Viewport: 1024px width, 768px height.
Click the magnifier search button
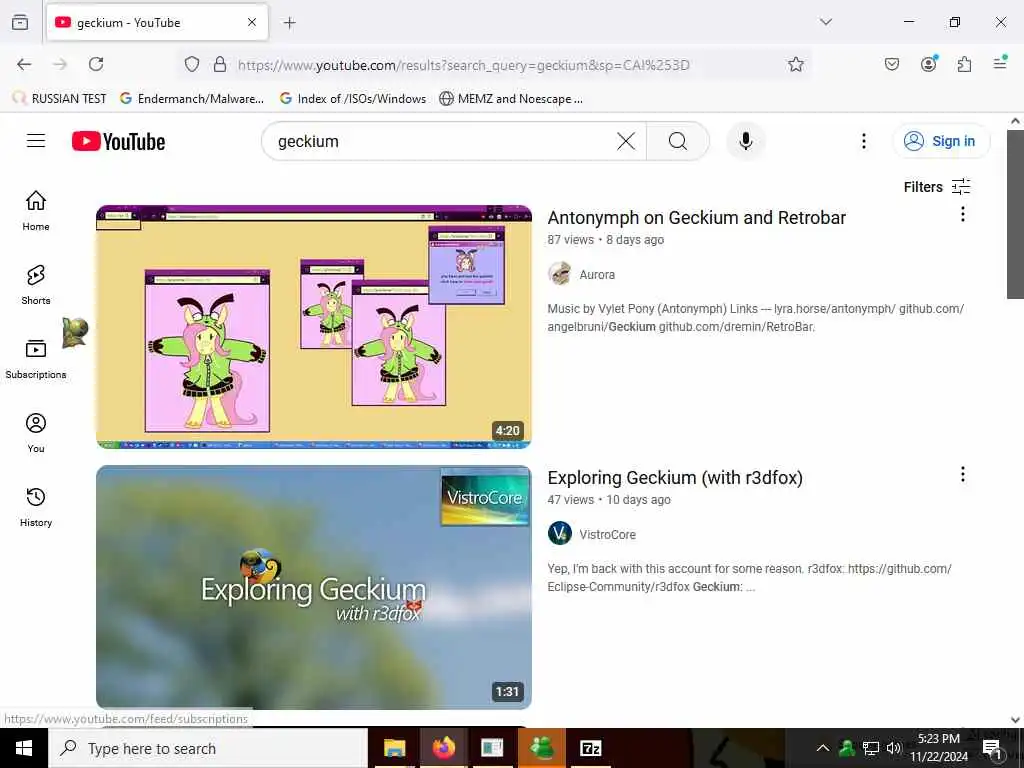678,141
